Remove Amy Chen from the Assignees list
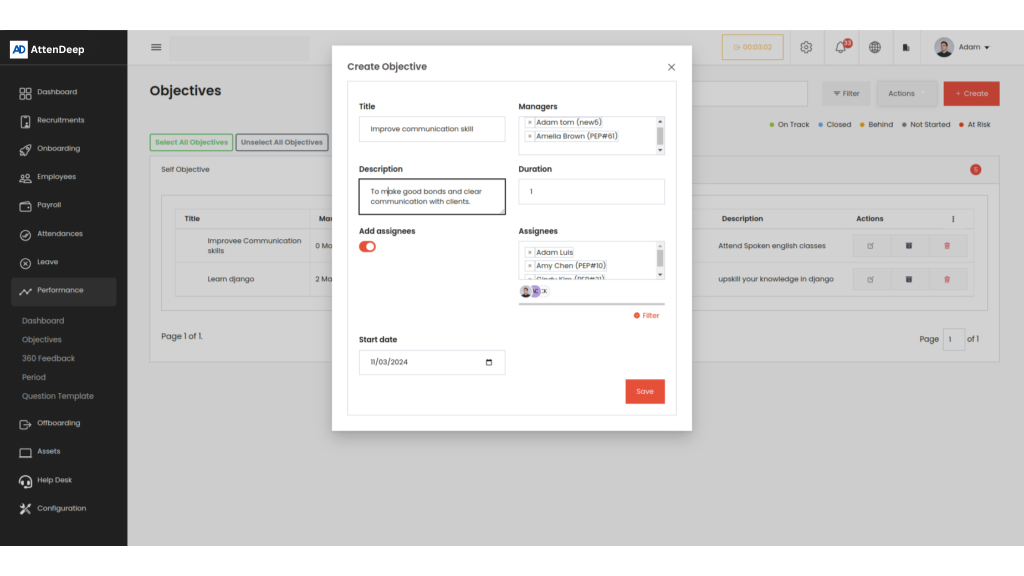The image size is (1024, 576). (x=530, y=266)
